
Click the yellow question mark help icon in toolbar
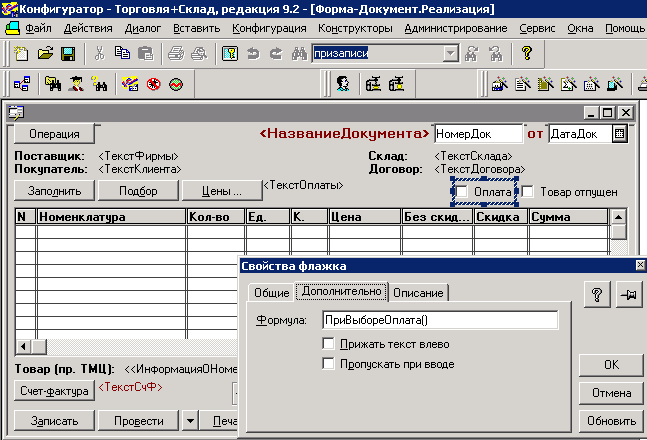(x=527, y=52)
